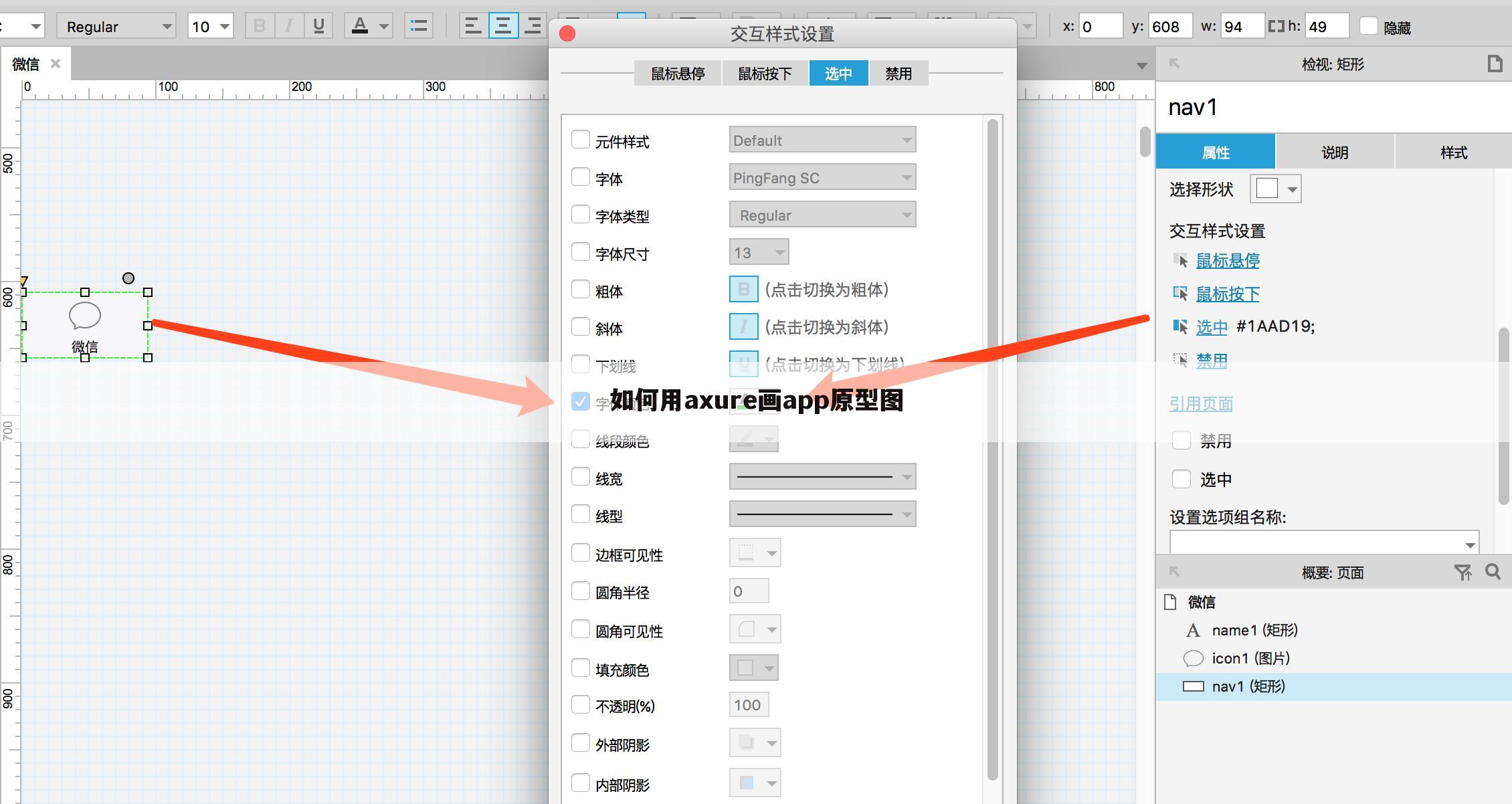Click the 不透明 value field 100
This screenshot has height=804, width=1512.
749,705
